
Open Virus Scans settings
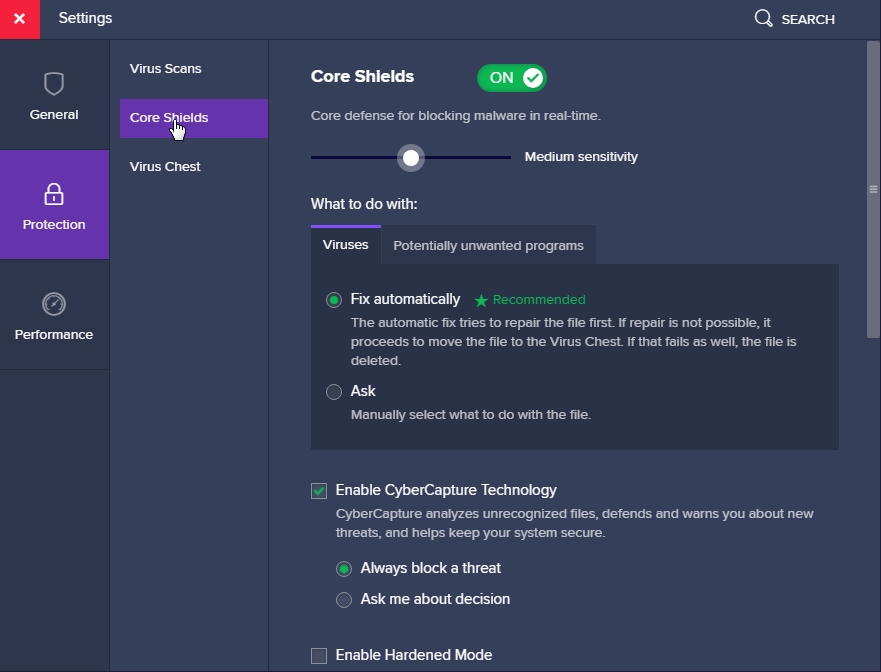[165, 69]
